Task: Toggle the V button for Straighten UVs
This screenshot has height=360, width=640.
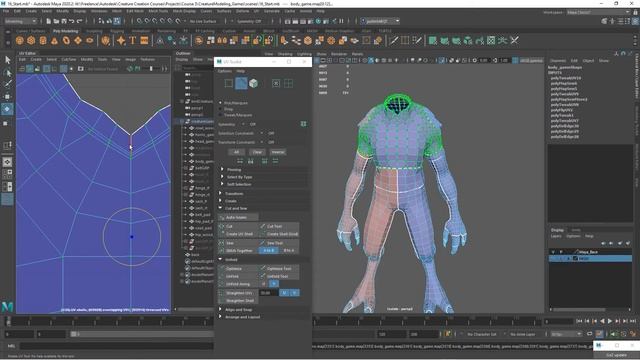Action: pos(295,293)
